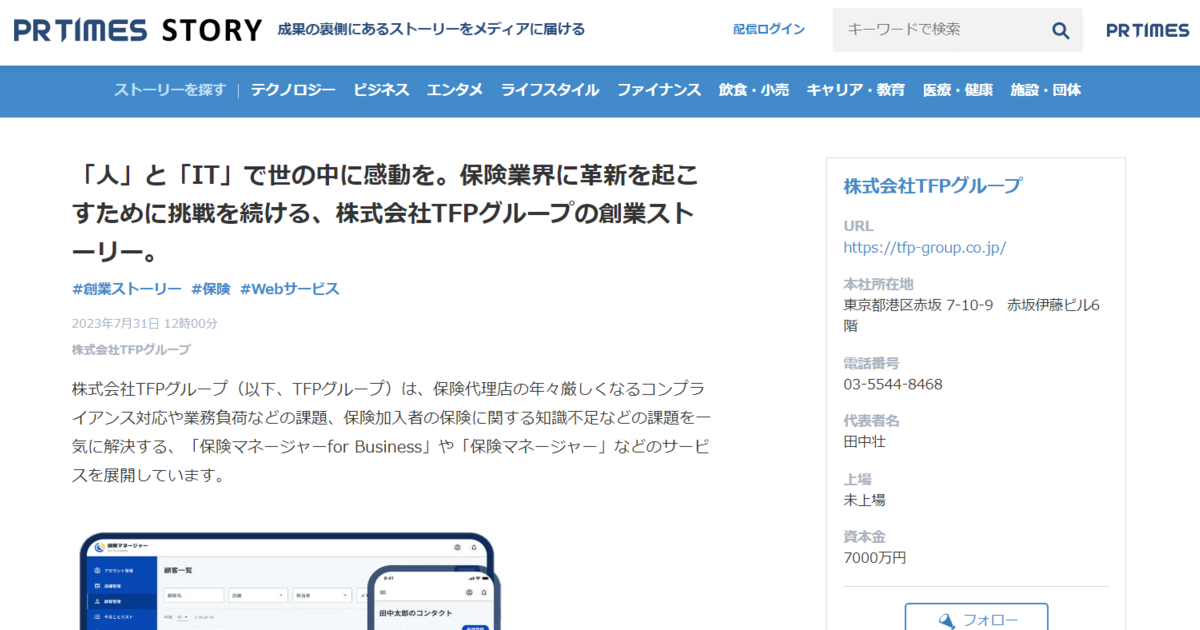Open the #保険 tag
This screenshot has width=1200, height=630.
tap(211, 289)
